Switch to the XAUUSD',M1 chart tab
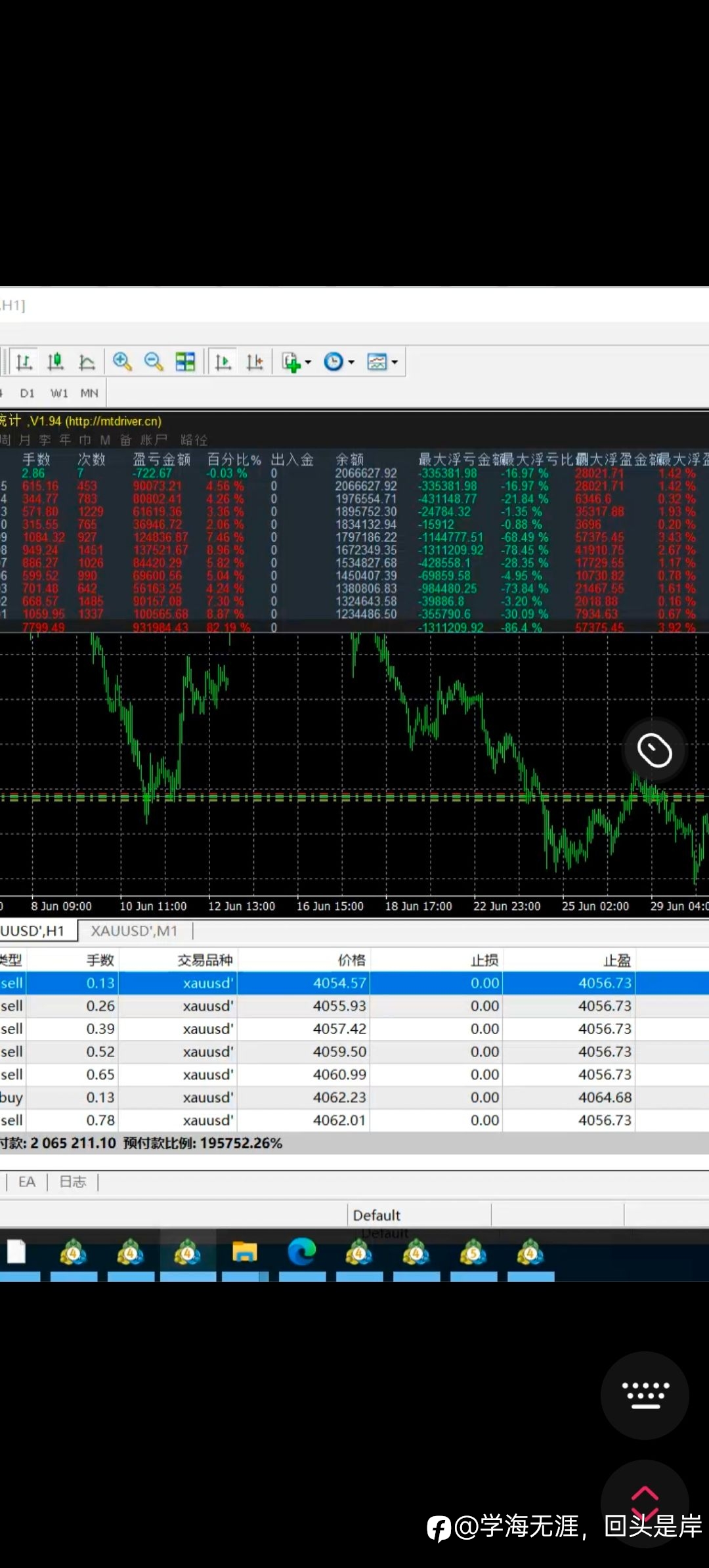 coord(134,931)
